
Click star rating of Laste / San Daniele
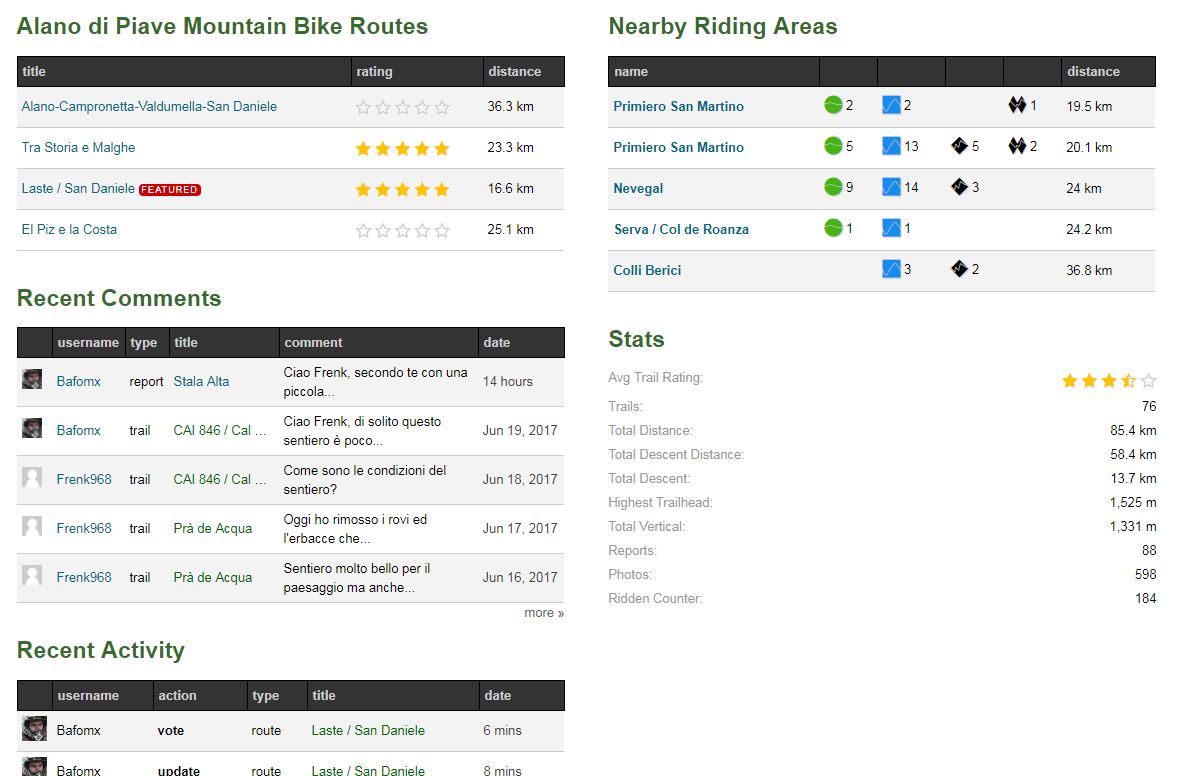(x=402, y=189)
